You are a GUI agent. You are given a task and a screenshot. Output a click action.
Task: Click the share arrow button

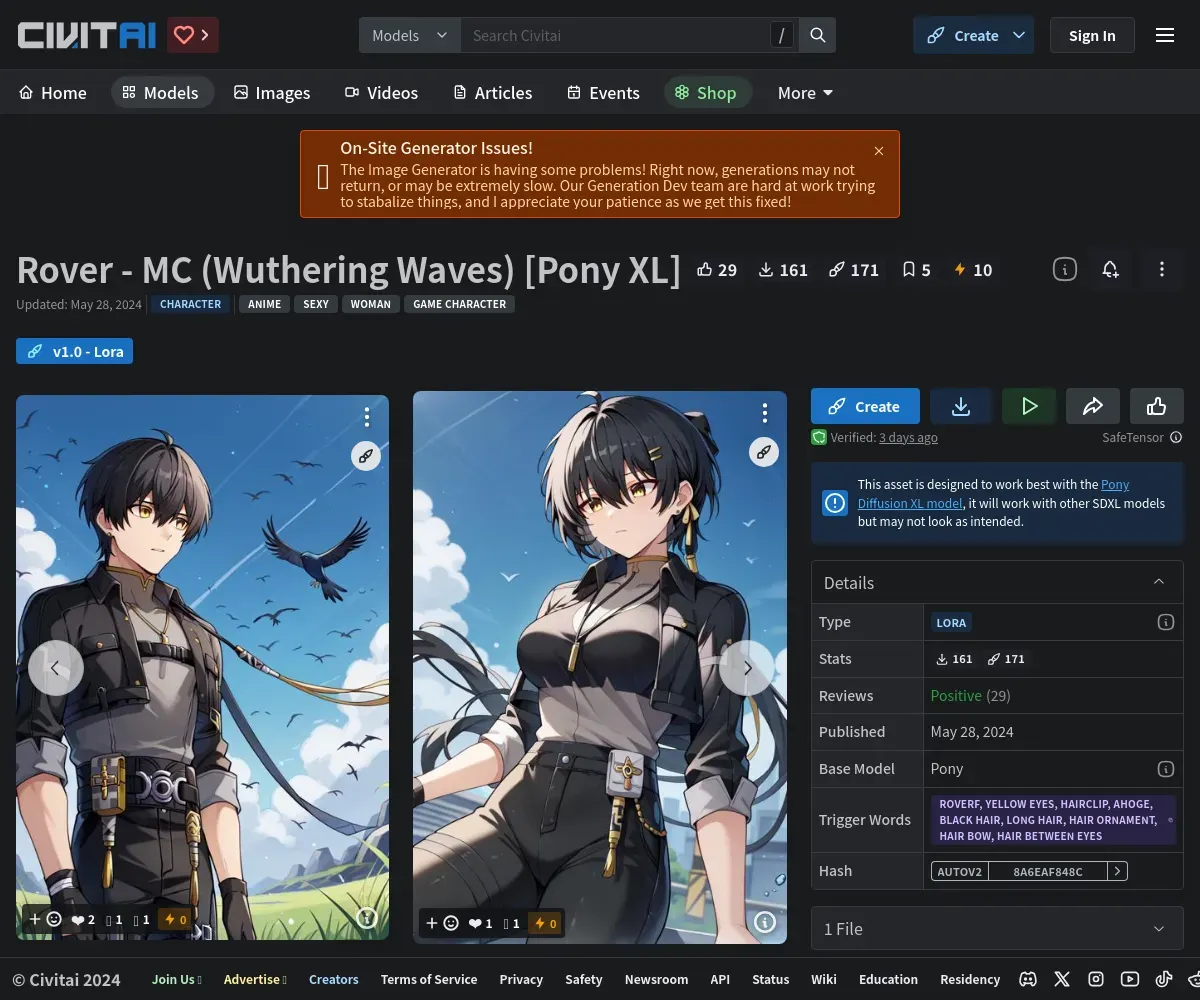pyautogui.click(x=1093, y=406)
